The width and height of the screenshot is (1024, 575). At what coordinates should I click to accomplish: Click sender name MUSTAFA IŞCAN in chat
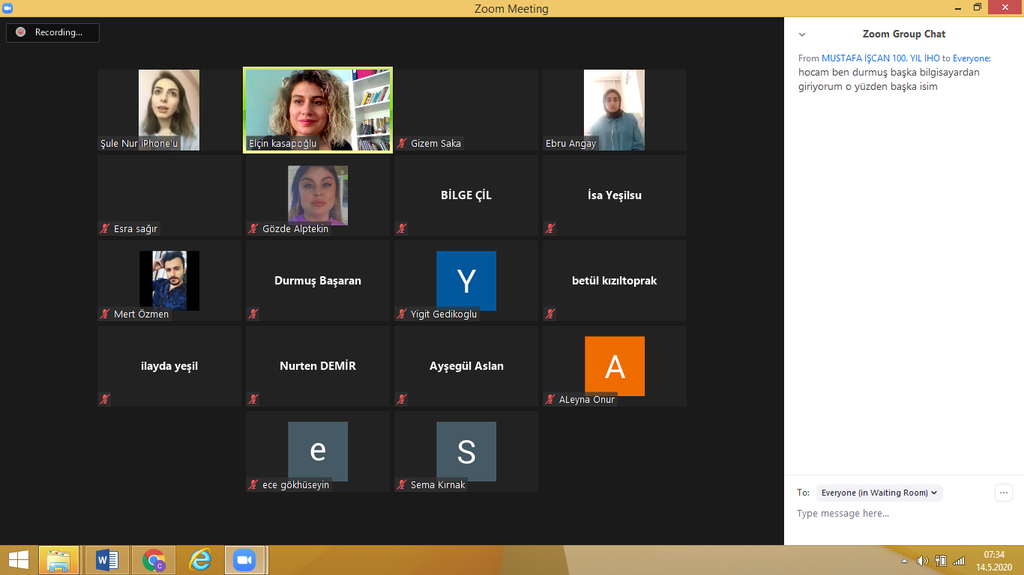pos(880,59)
